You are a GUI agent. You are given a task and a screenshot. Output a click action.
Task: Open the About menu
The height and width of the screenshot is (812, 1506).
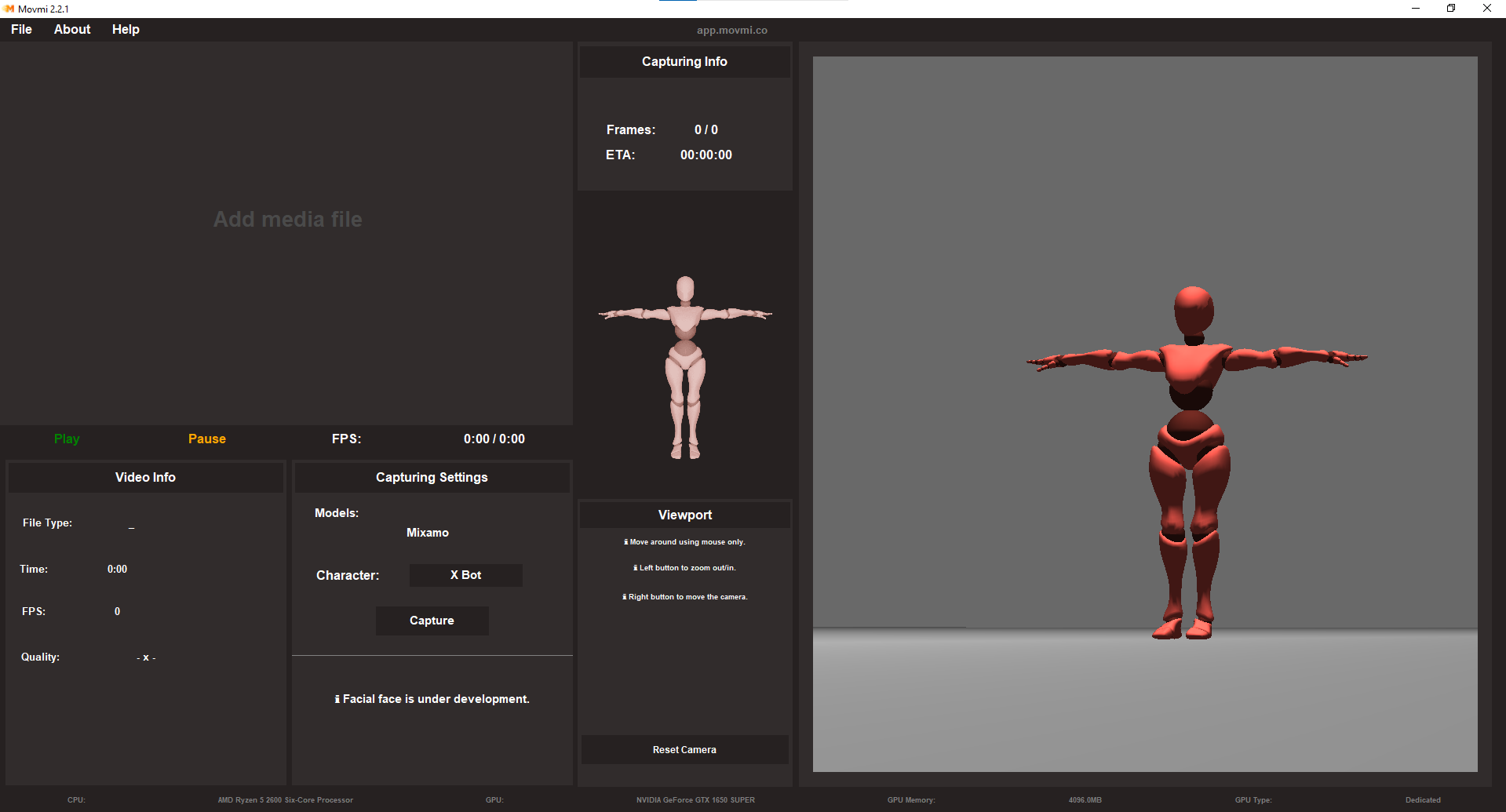[x=71, y=29]
